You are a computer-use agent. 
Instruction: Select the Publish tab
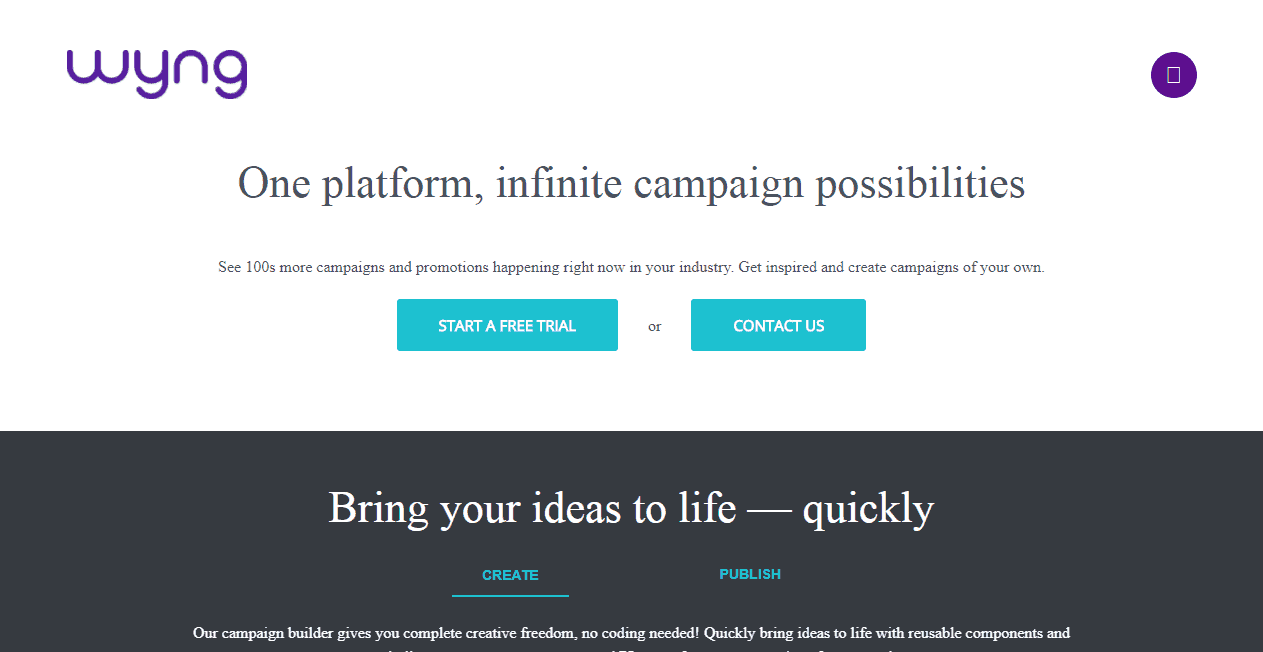(750, 574)
